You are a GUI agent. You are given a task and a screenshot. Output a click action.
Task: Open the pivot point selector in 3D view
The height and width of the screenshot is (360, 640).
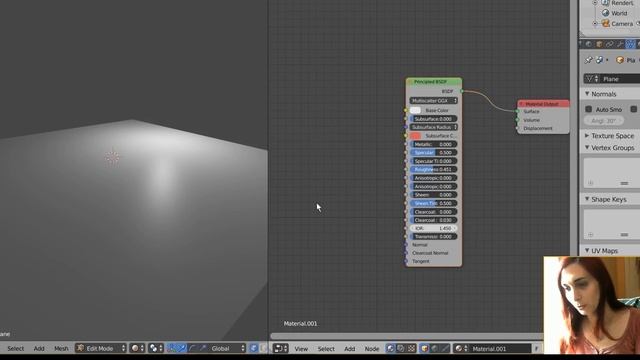coord(156,349)
